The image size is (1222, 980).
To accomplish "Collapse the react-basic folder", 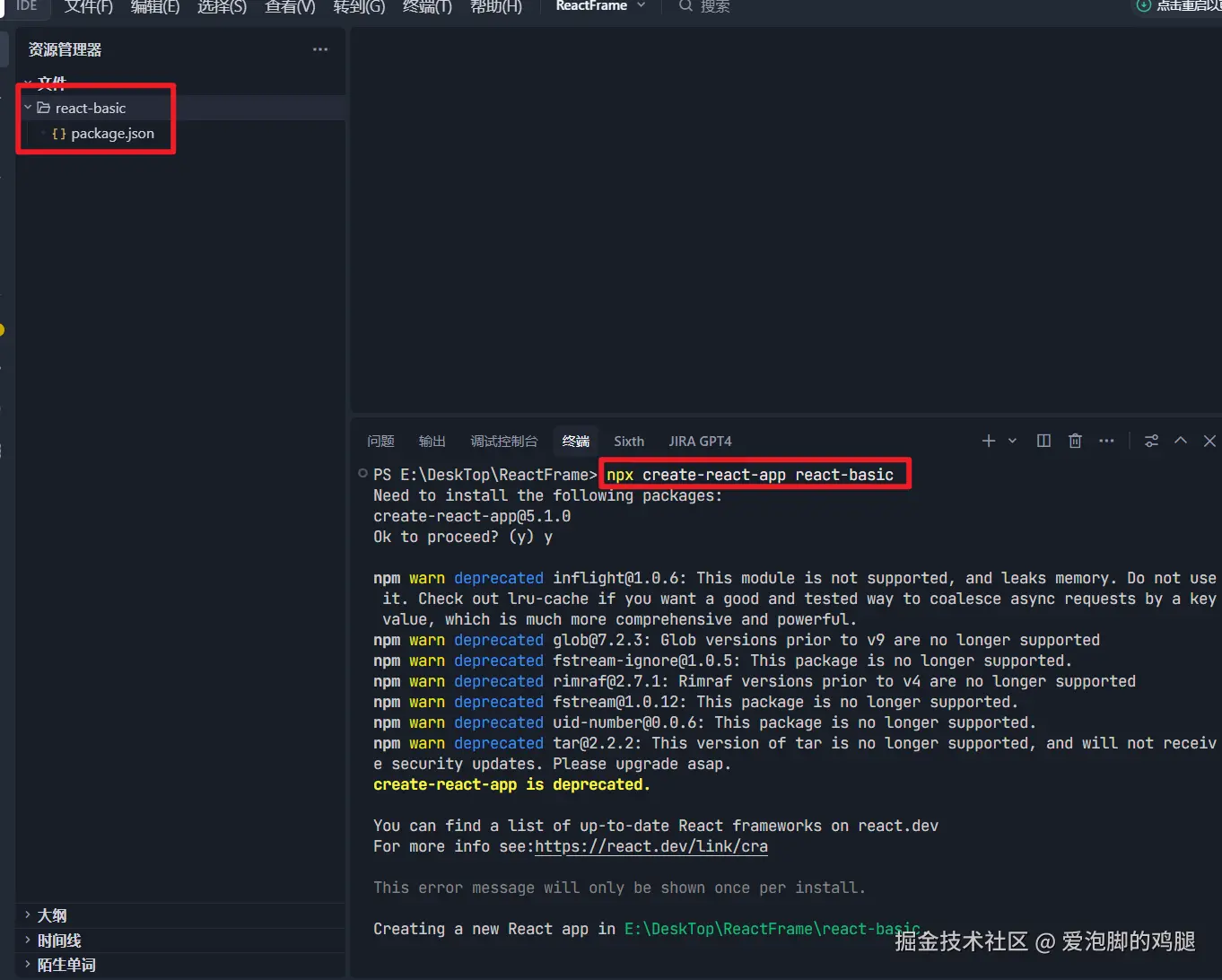I will coord(28,108).
